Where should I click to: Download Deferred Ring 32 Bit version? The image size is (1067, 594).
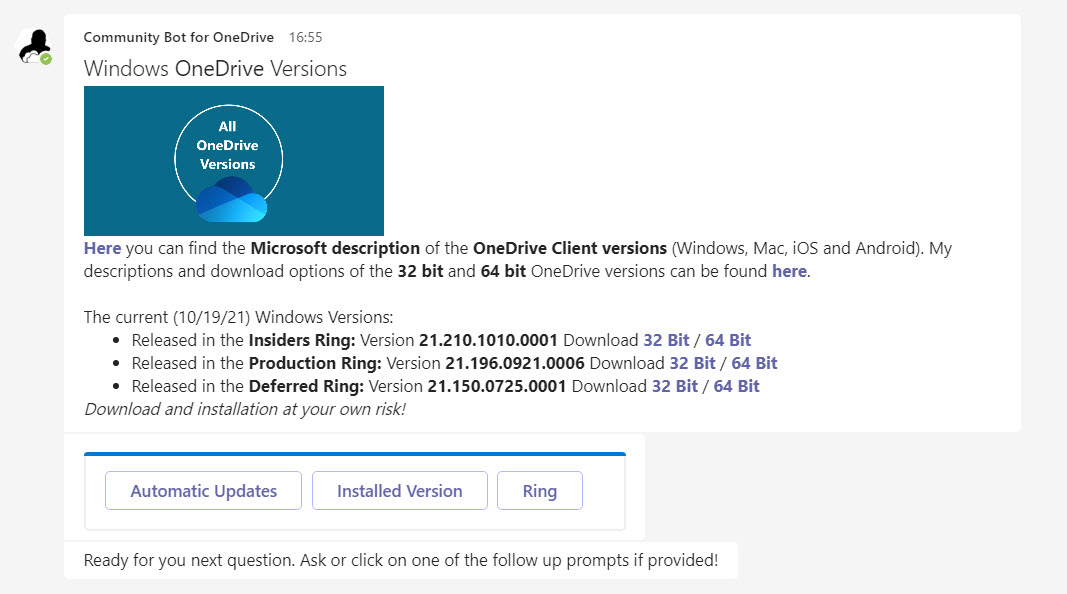[675, 386]
